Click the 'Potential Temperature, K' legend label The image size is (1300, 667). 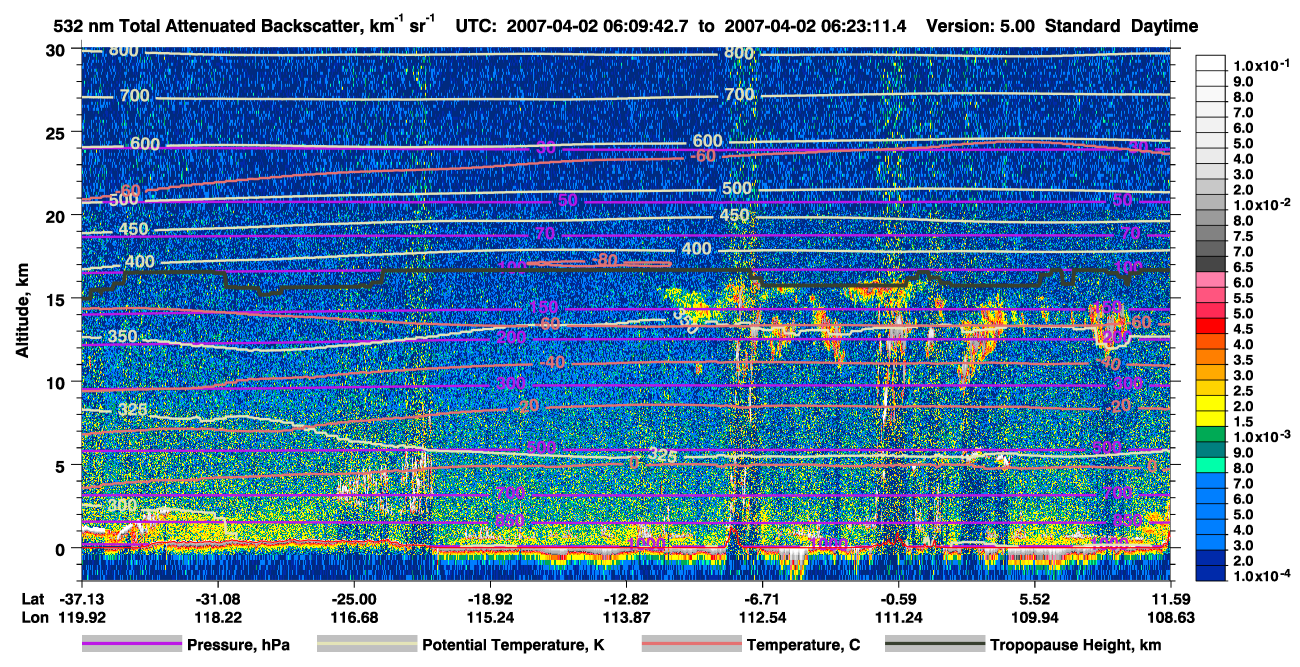coord(513,645)
